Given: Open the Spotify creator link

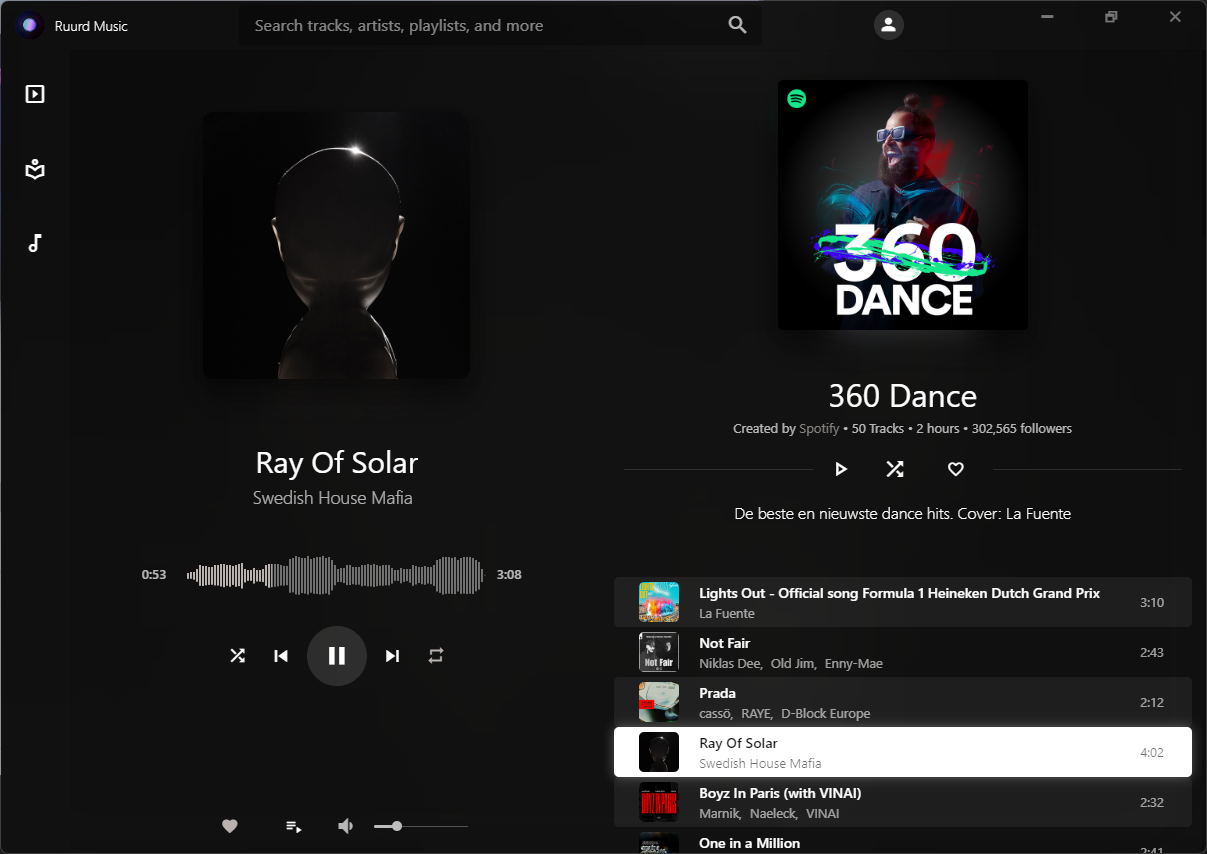Looking at the screenshot, I should [x=818, y=428].
